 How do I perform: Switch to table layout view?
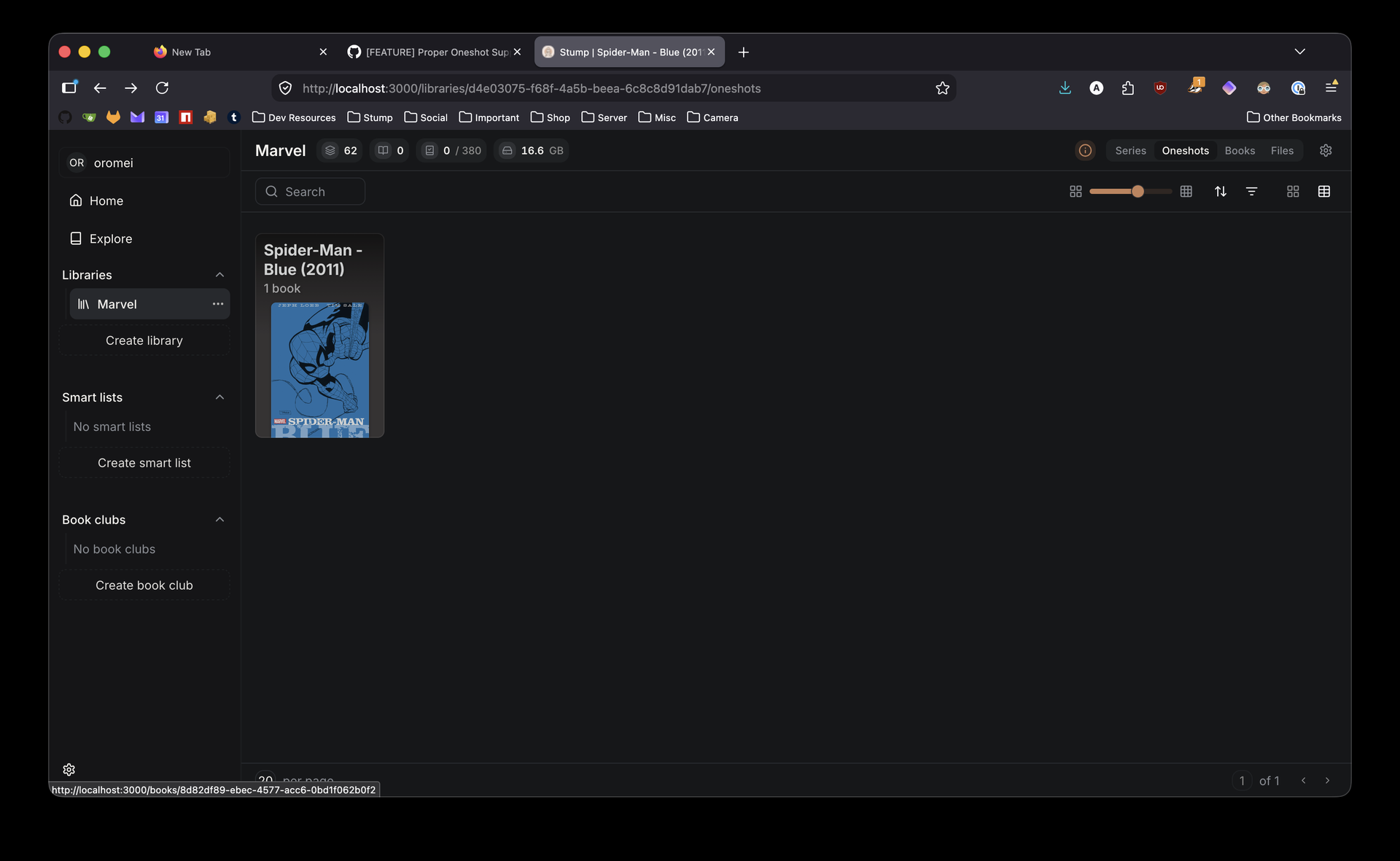[x=1324, y=191]
